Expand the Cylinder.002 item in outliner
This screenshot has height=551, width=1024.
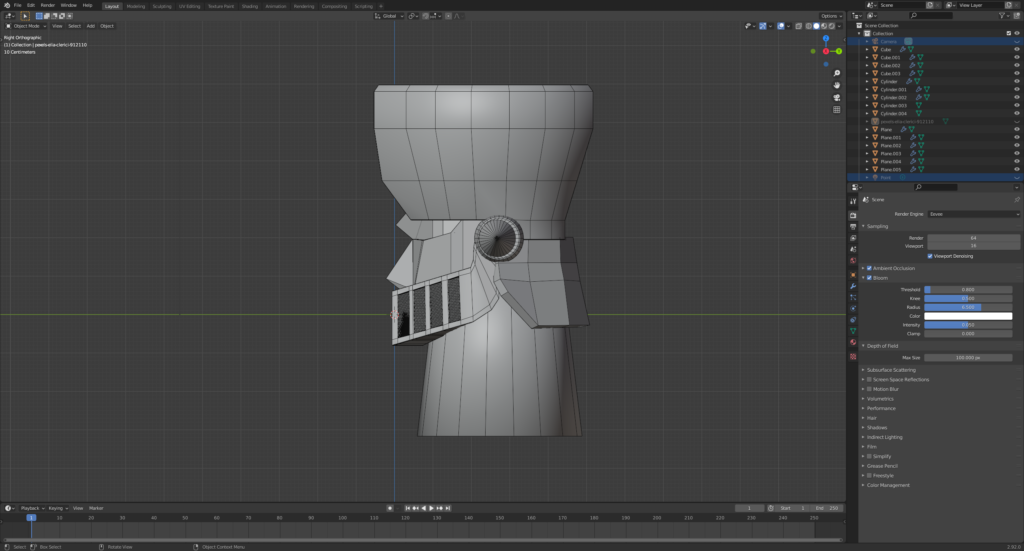[x=867, y=97]
